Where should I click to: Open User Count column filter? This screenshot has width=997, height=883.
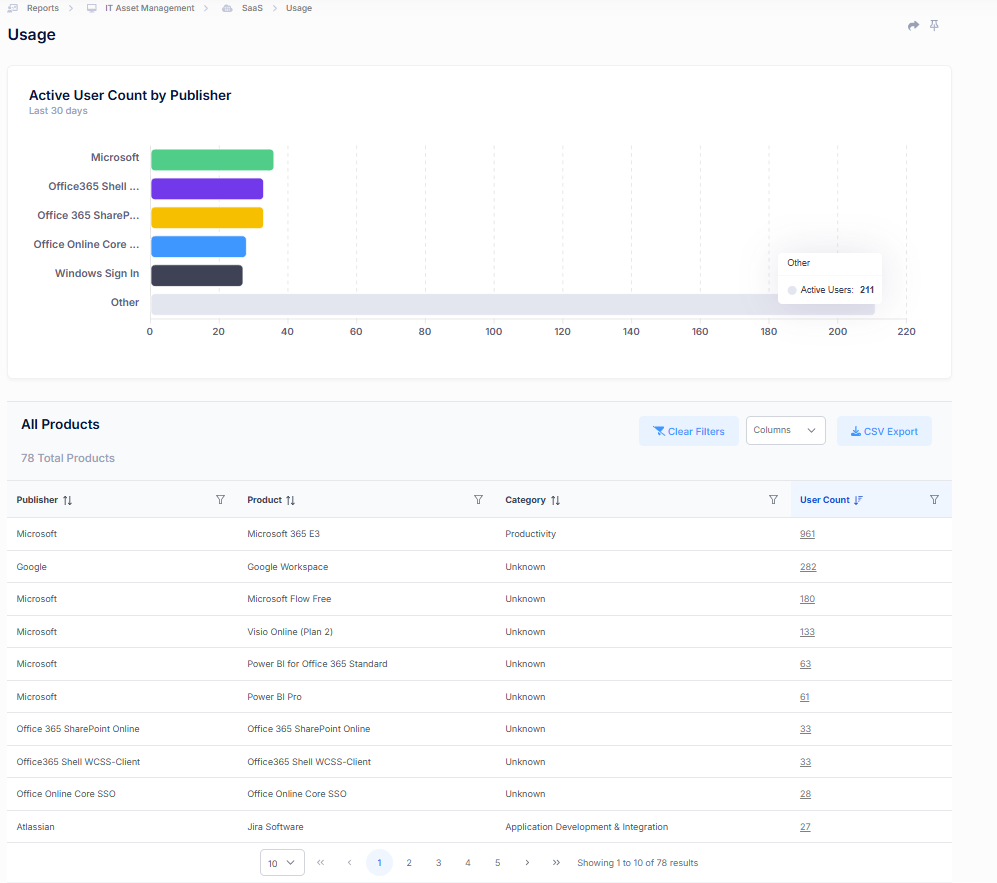coord(934,500)
